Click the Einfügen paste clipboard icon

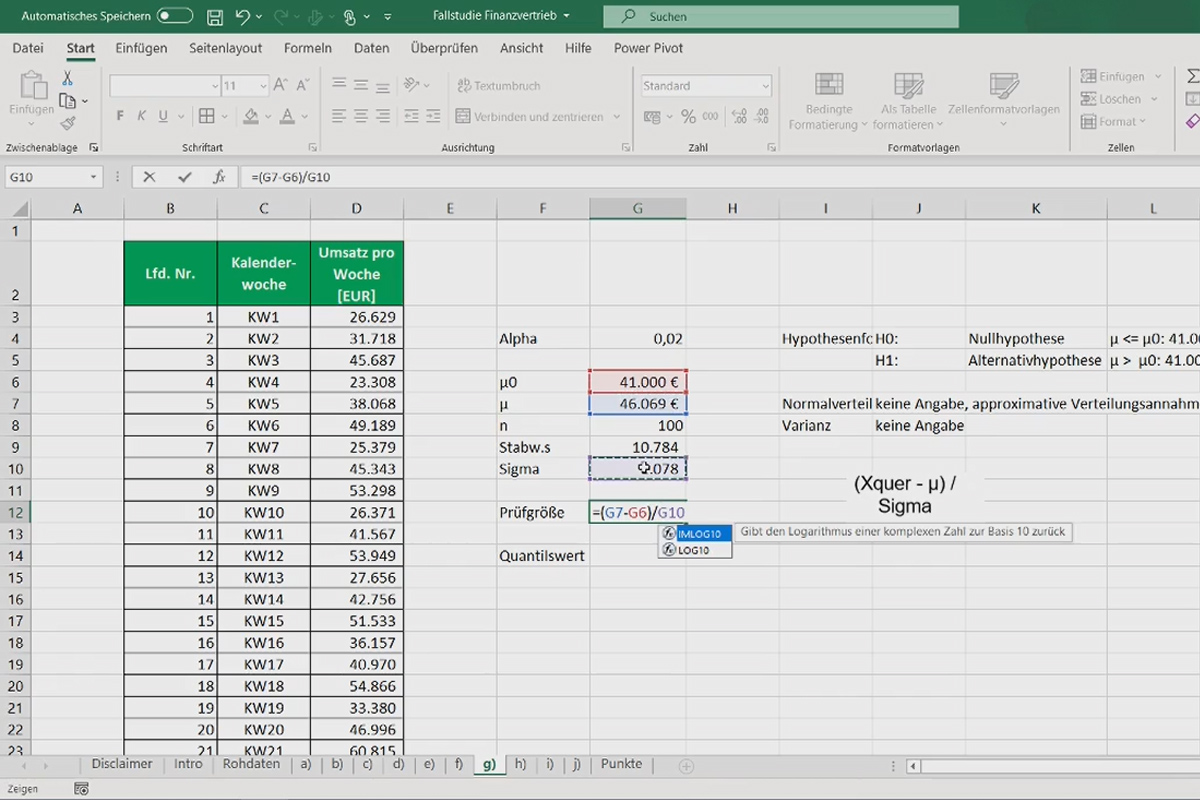coord(32,88)
